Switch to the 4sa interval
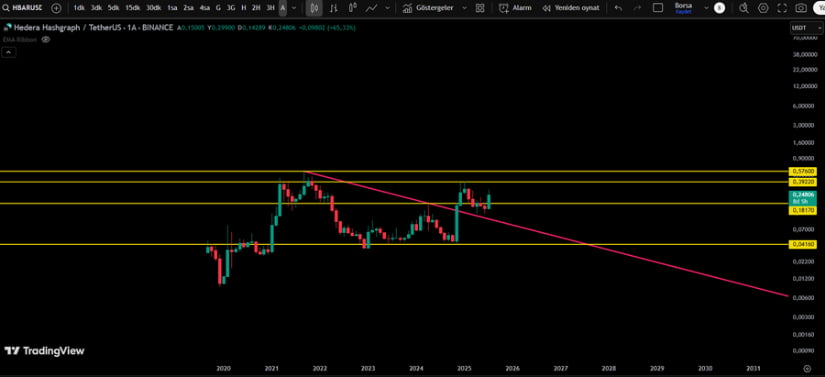The width and height of the screenshot is (825, 377). click(205, 8)
